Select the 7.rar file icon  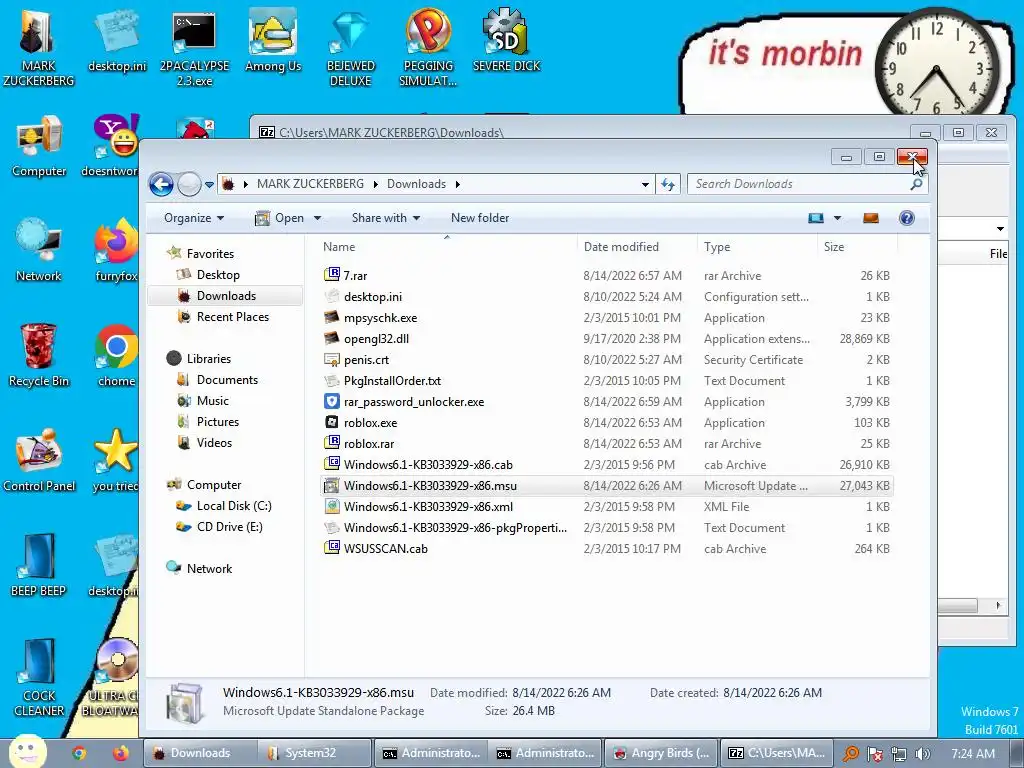click(332, 275)
